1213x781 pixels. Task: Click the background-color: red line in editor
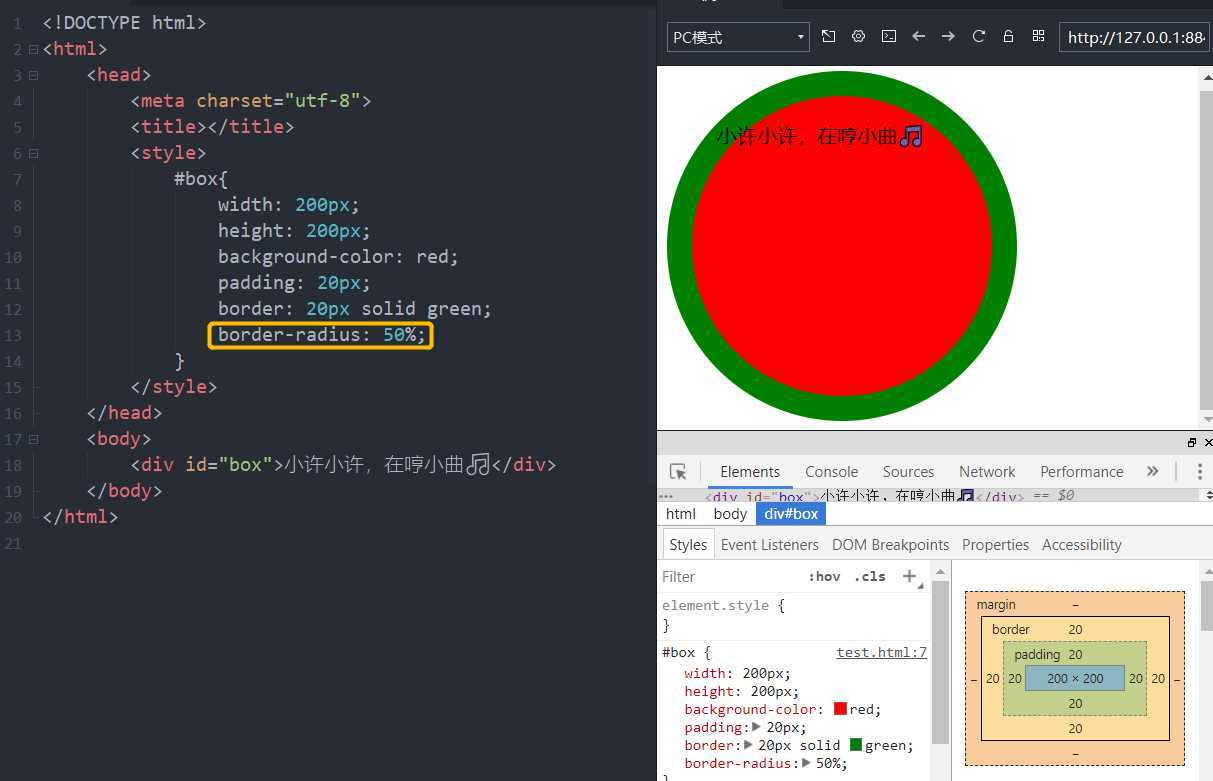(338, 257)
